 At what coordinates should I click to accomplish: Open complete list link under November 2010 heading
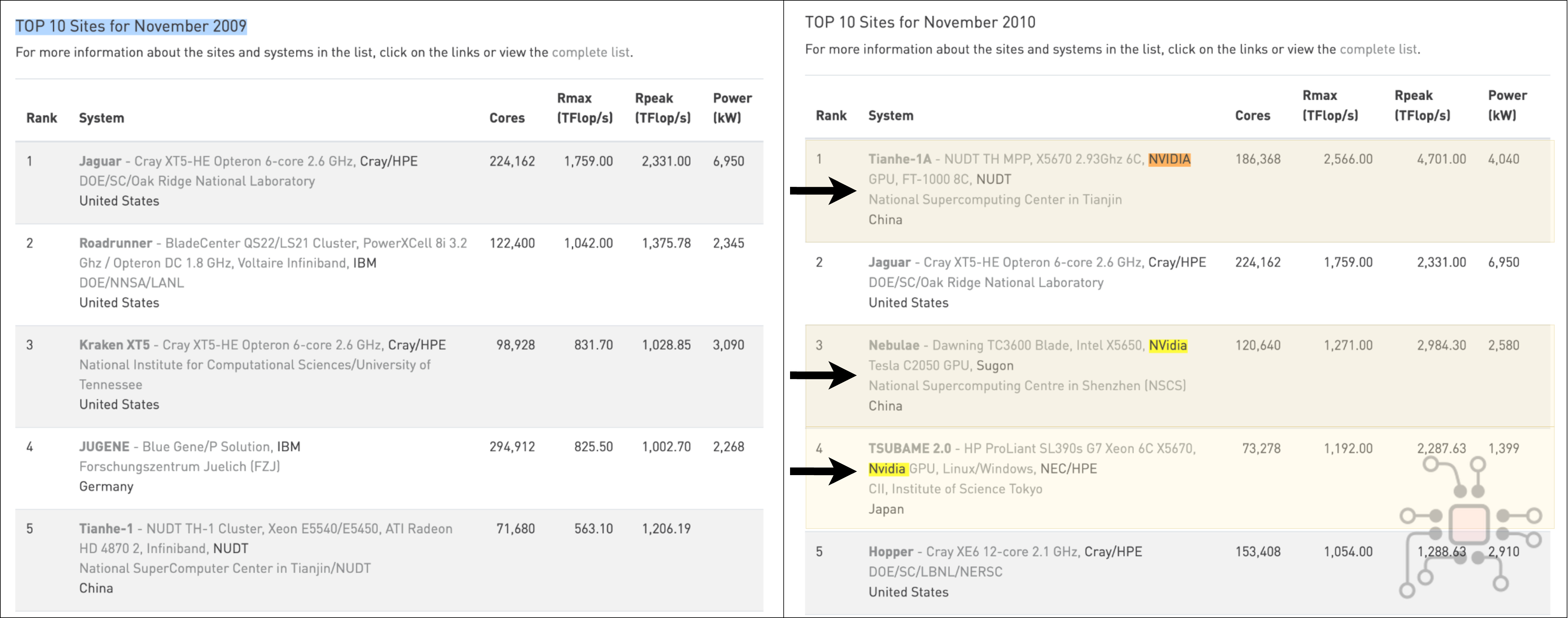point(1378,49)
